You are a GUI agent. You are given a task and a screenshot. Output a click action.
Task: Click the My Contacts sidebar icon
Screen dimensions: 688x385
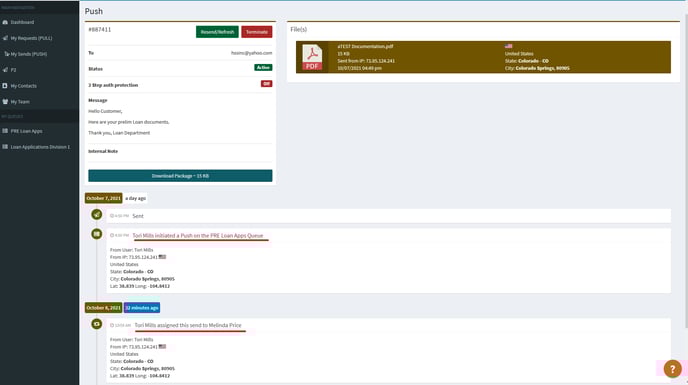(5, 86)
